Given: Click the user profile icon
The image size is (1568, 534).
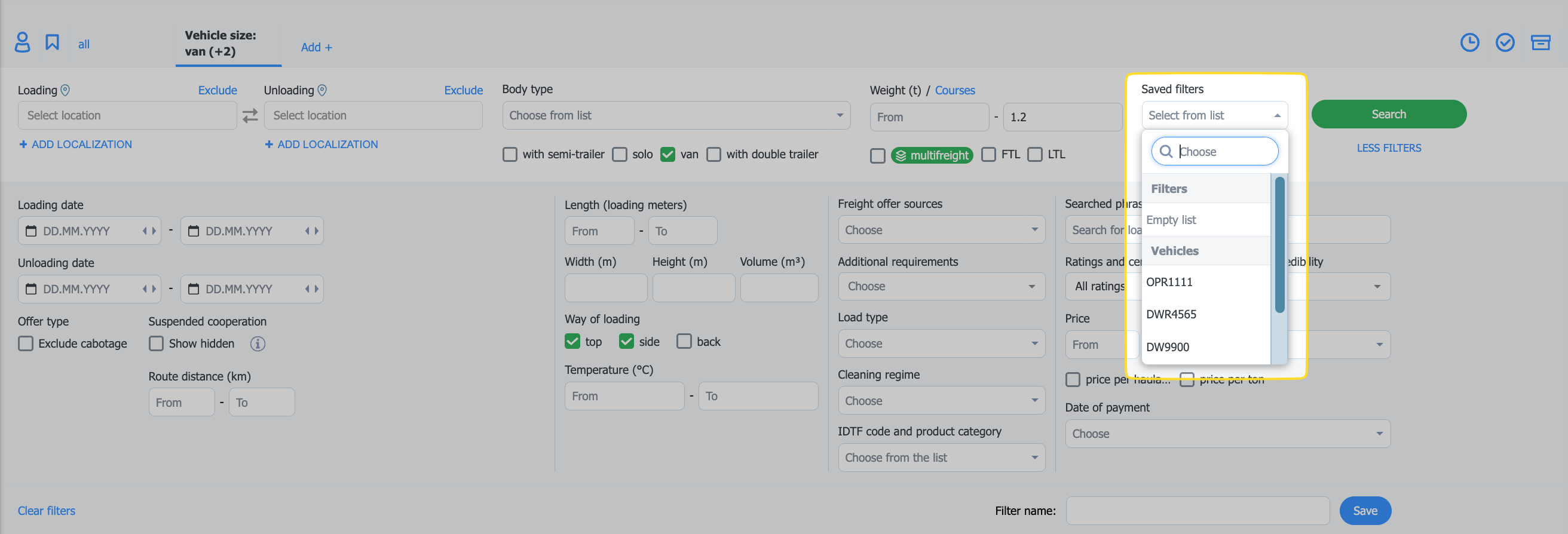Looking at the screenshot, I should tap(22, 42).
